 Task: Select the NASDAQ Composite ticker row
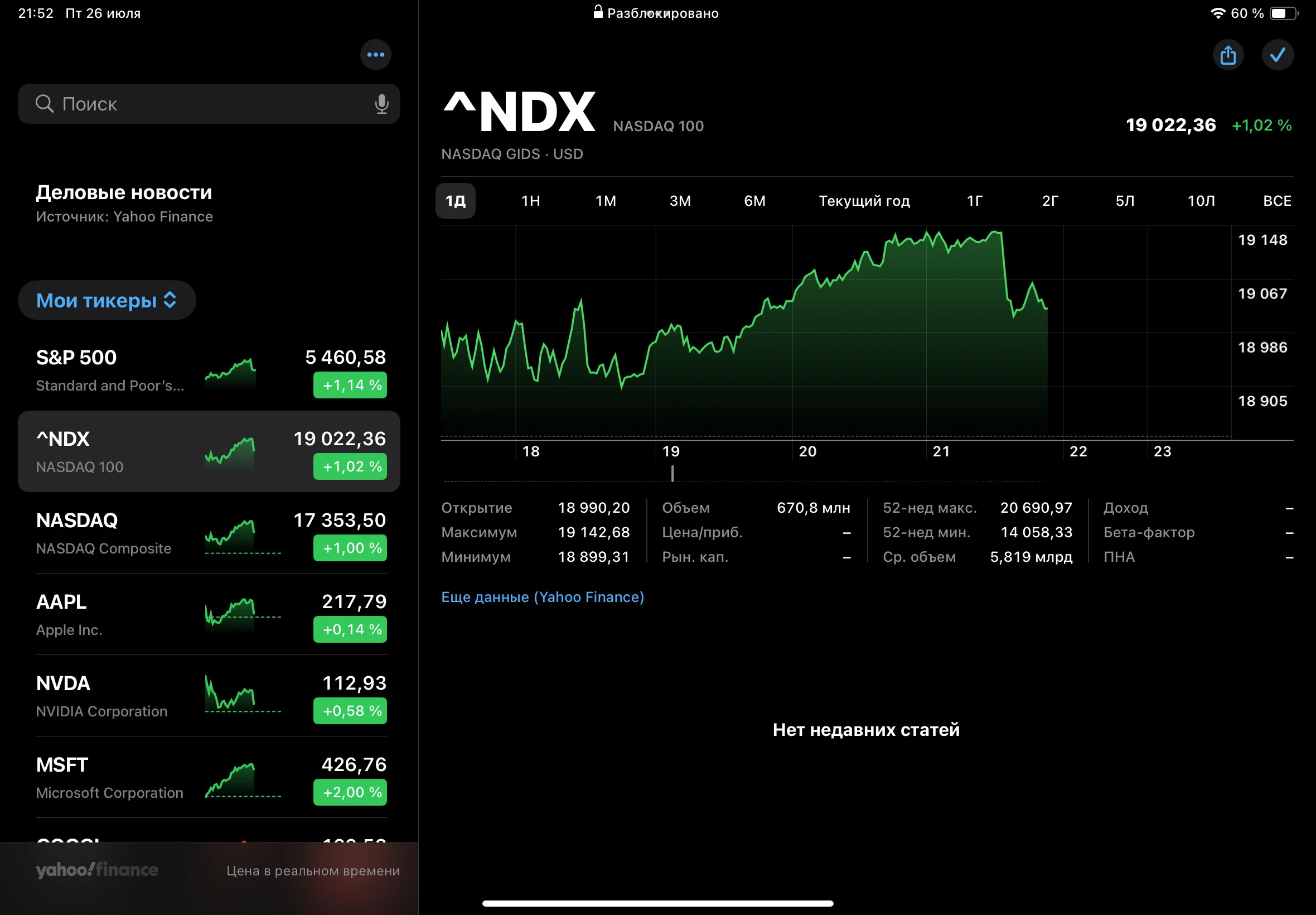click(209, 533)
